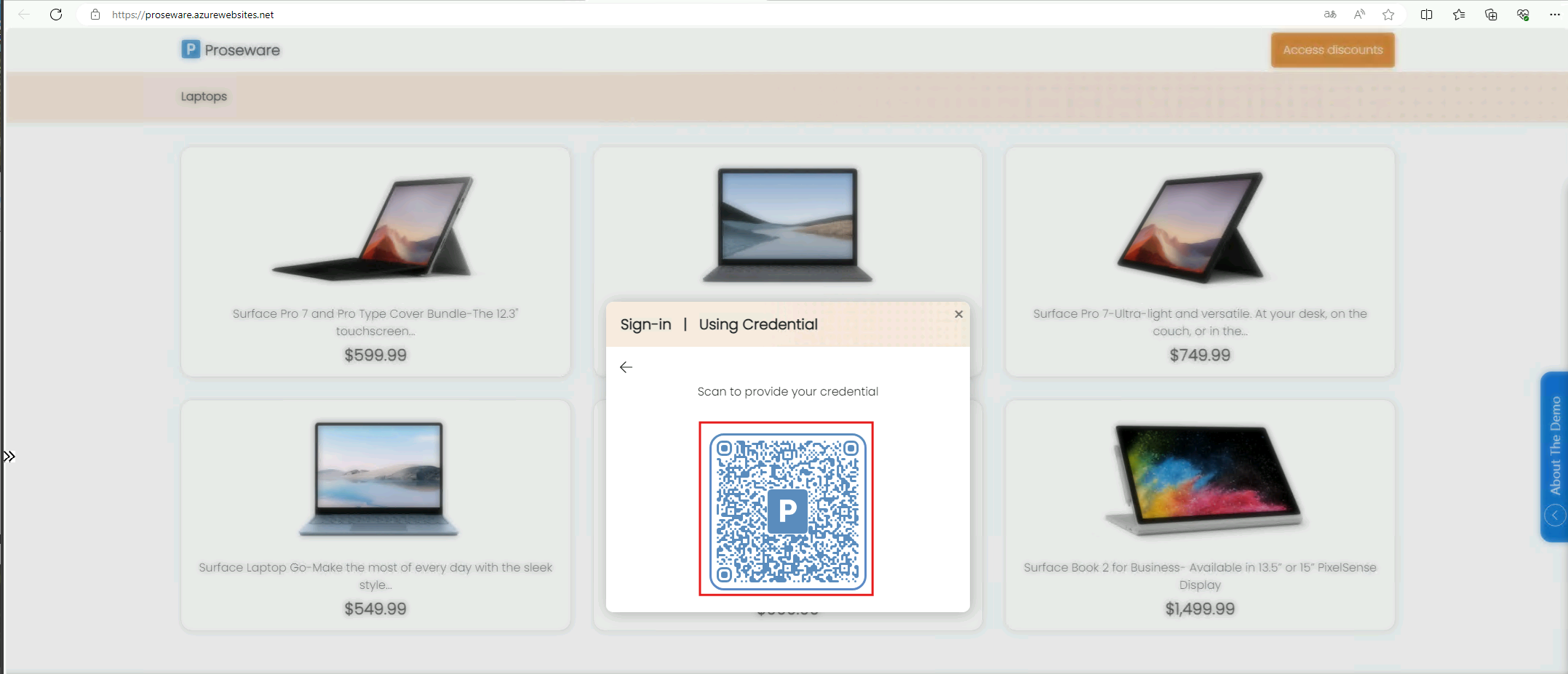This screenshot has height=674, width=1568.
Task: Select the Laptops category tab
Action: [x=204, y=97]
